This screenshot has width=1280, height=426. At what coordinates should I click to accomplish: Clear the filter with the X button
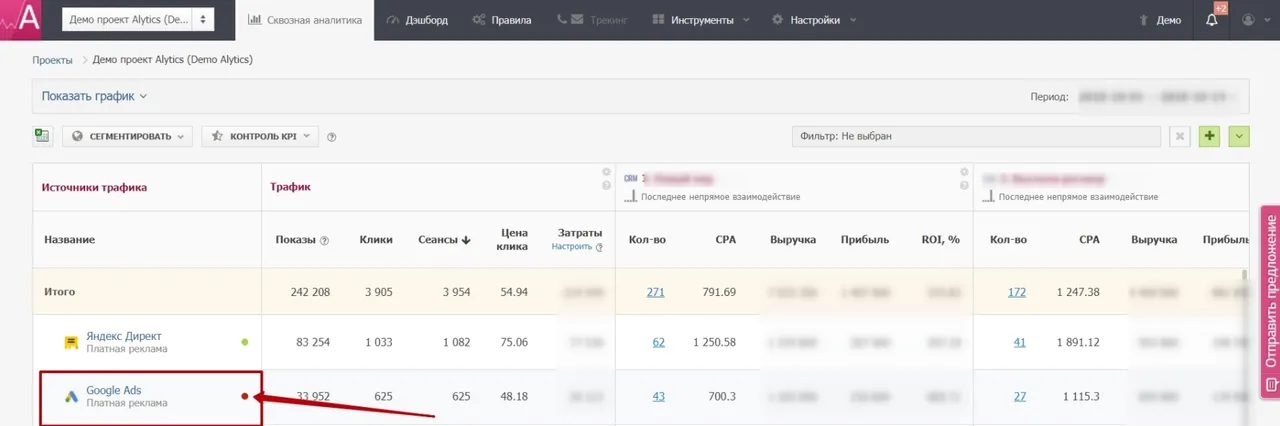(1180, 136)
